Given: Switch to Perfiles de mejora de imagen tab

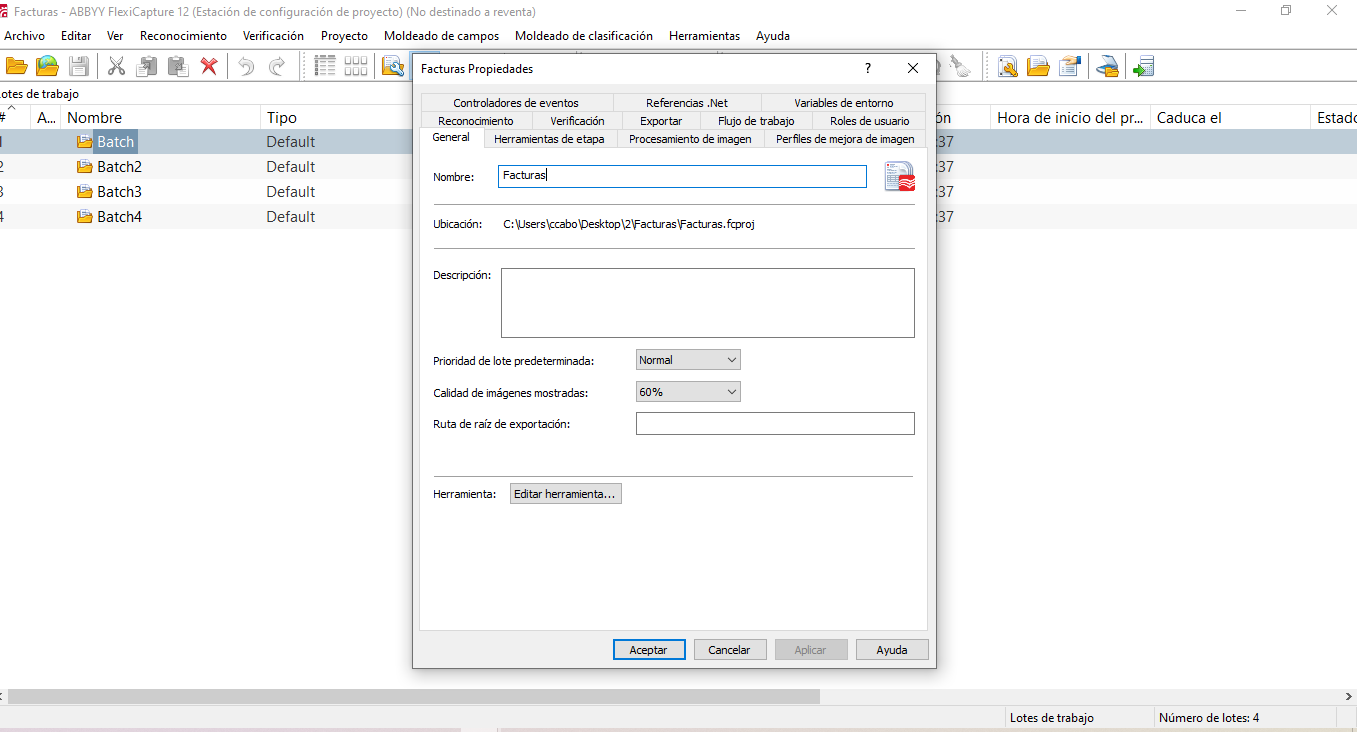Looking at the screenshot, I should coord(845,139).
